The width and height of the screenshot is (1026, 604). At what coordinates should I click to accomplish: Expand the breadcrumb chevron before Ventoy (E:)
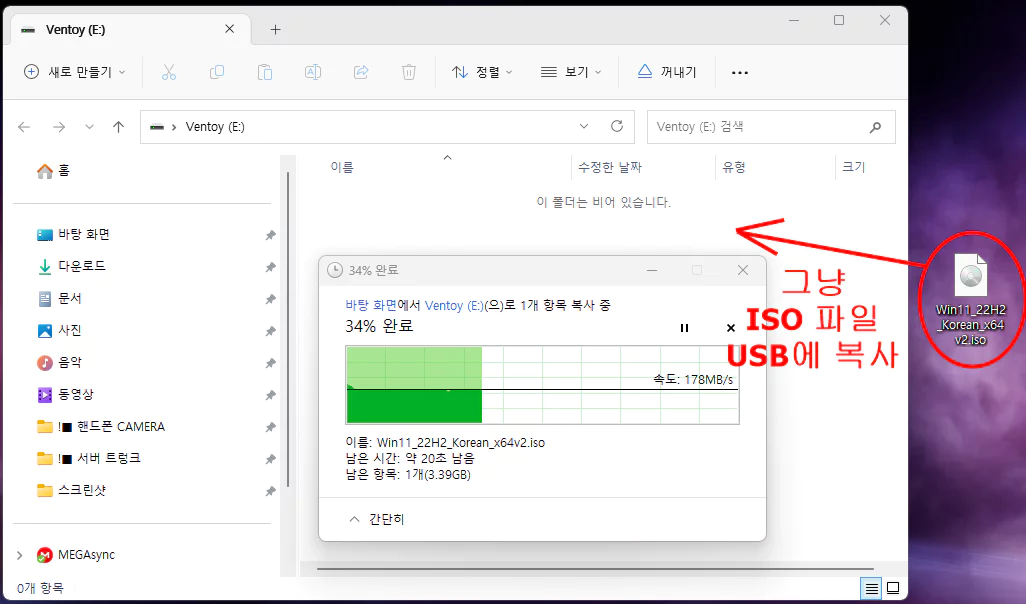click(174, 127)
